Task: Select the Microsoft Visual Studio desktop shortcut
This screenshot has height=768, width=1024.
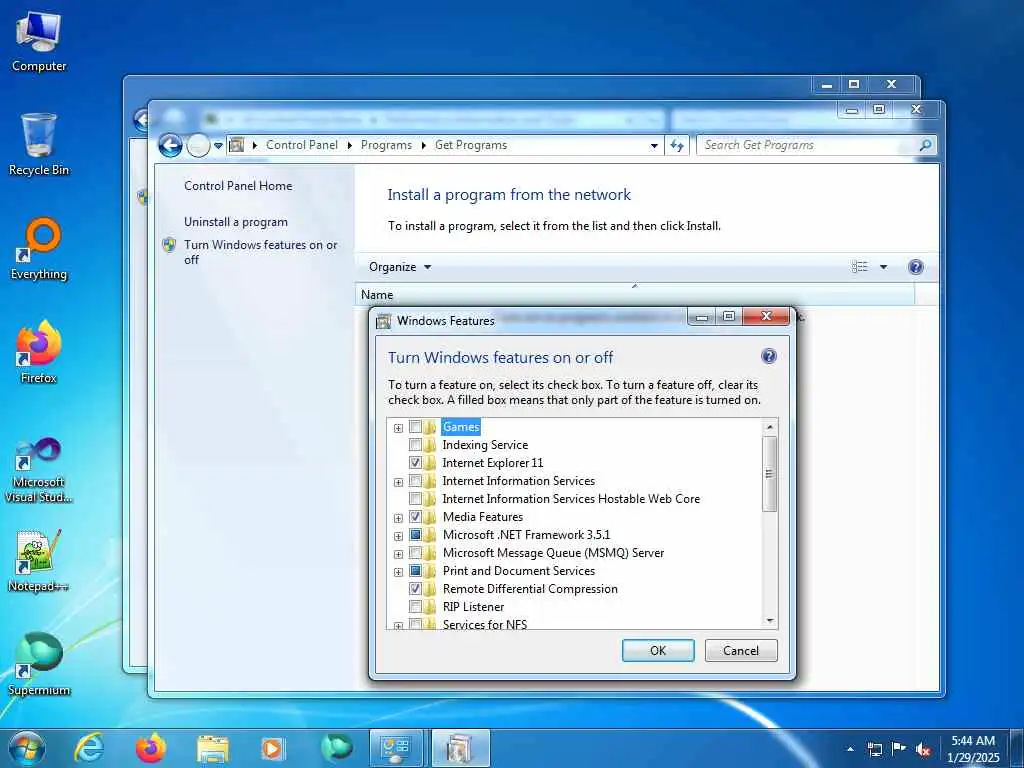Action: 39,470
